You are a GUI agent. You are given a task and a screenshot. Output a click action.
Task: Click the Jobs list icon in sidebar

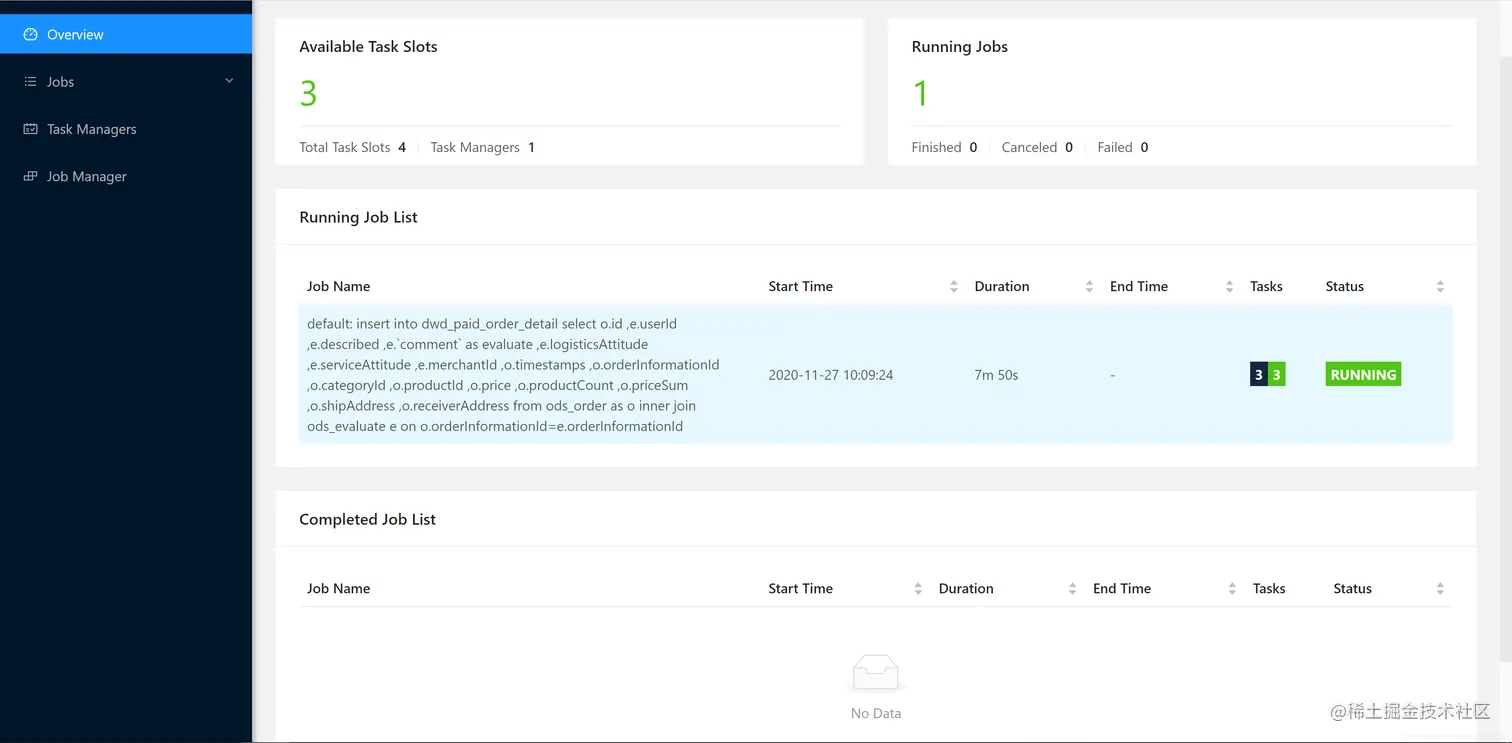(30, 82)
